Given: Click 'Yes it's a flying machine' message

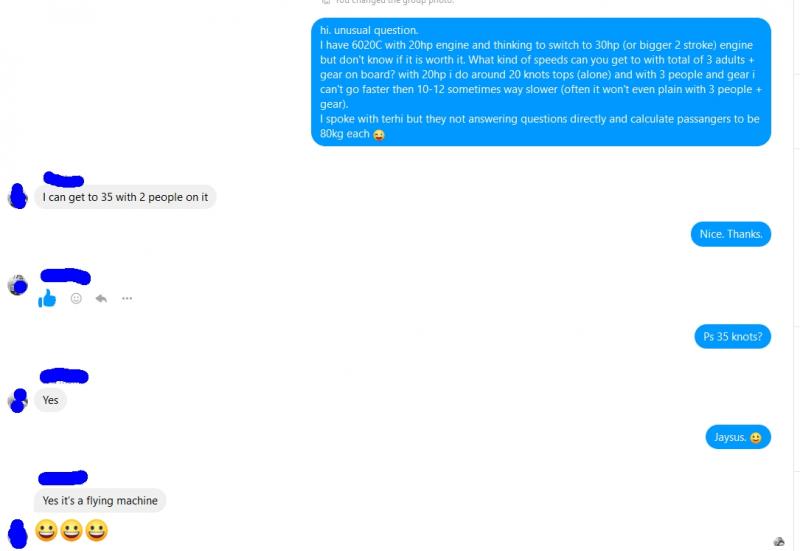Looking at the screenshot, I should click(100, 500).
